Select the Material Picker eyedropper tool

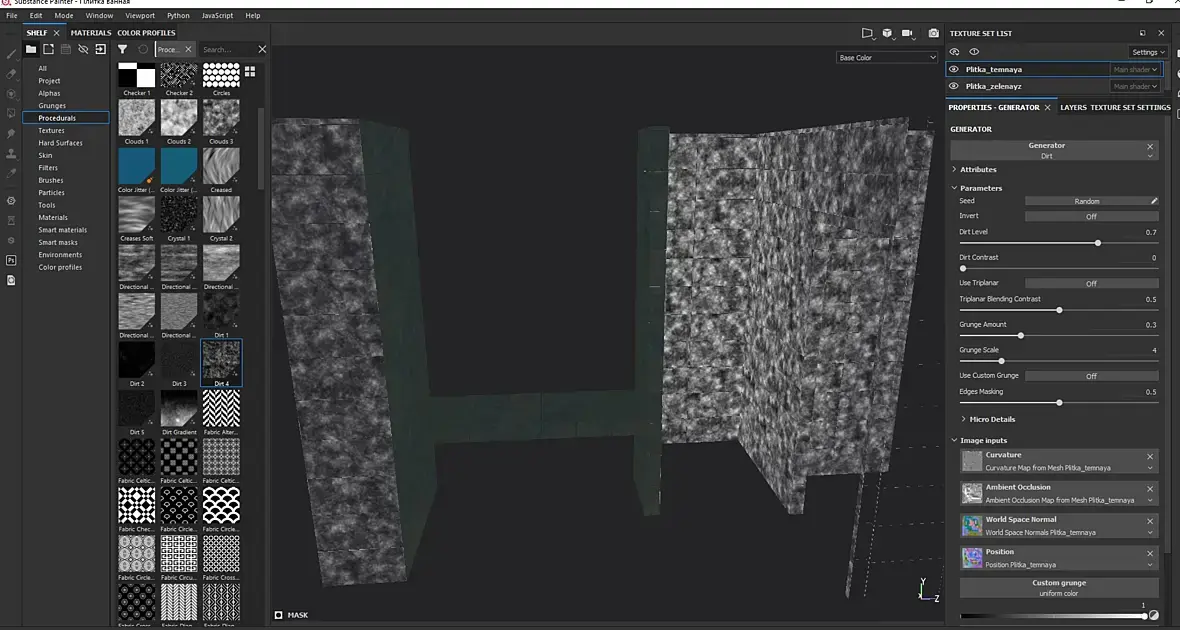(11, 174)
